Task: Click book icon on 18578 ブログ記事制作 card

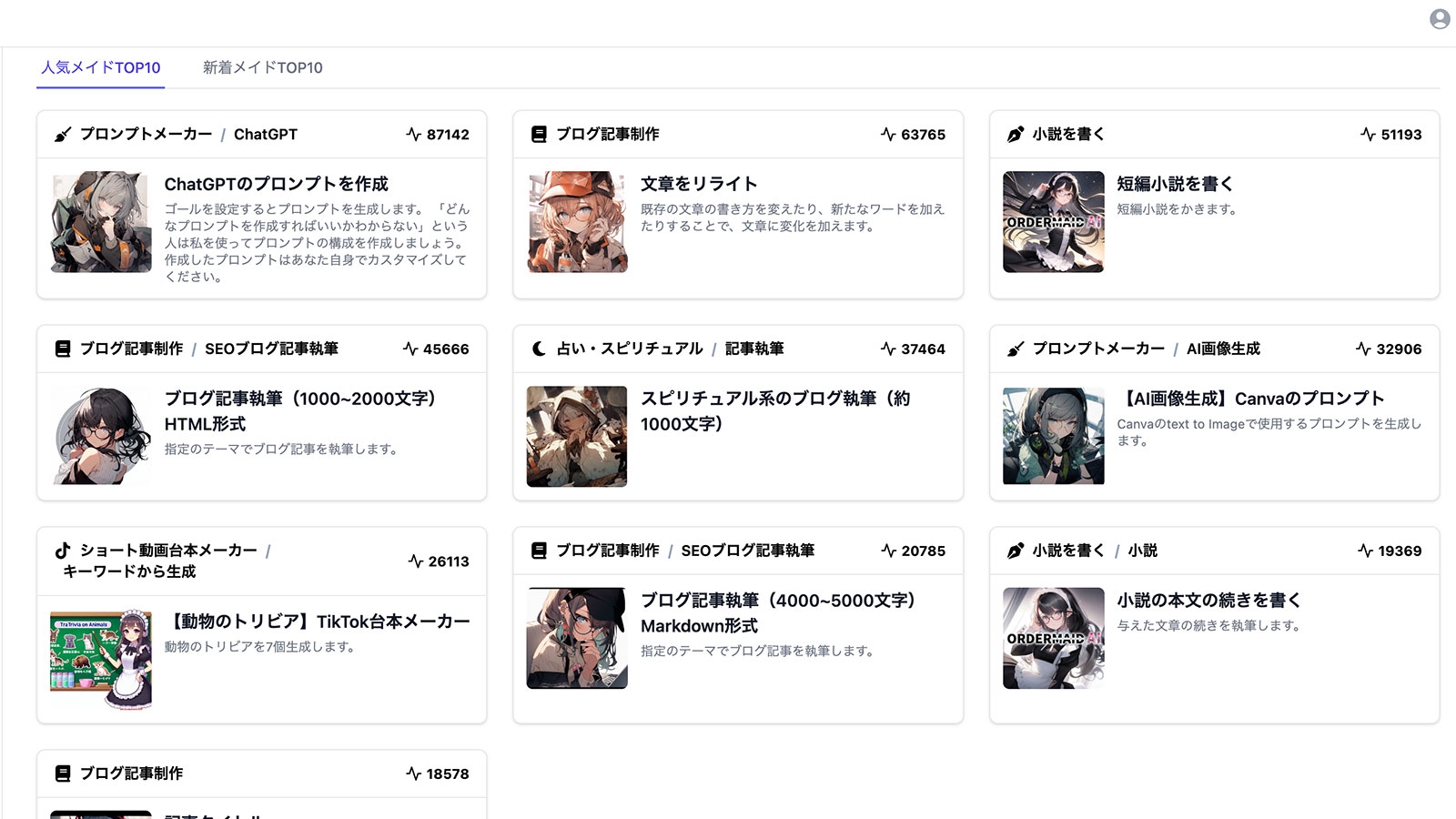Action: click(x=63, y=774)
